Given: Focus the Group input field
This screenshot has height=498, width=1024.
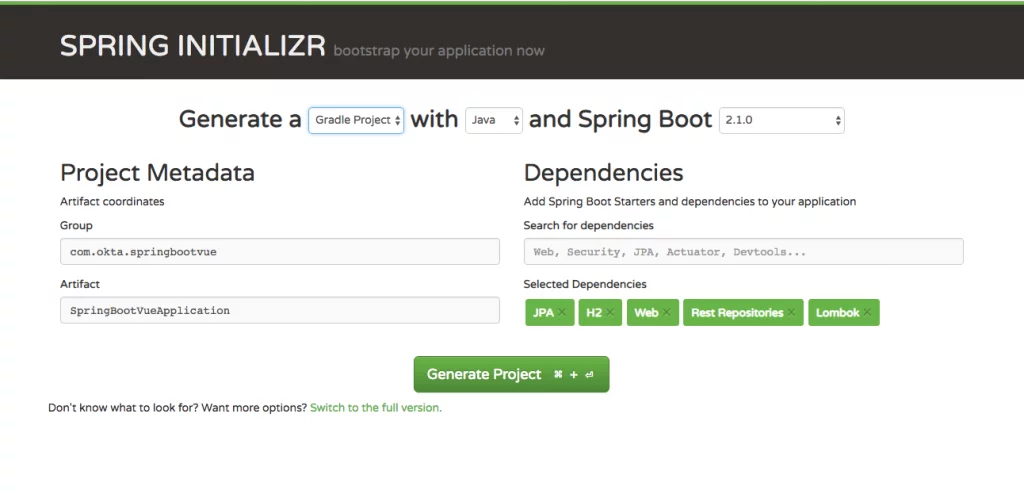Looking at the screenshot, I should click(280, 251).
